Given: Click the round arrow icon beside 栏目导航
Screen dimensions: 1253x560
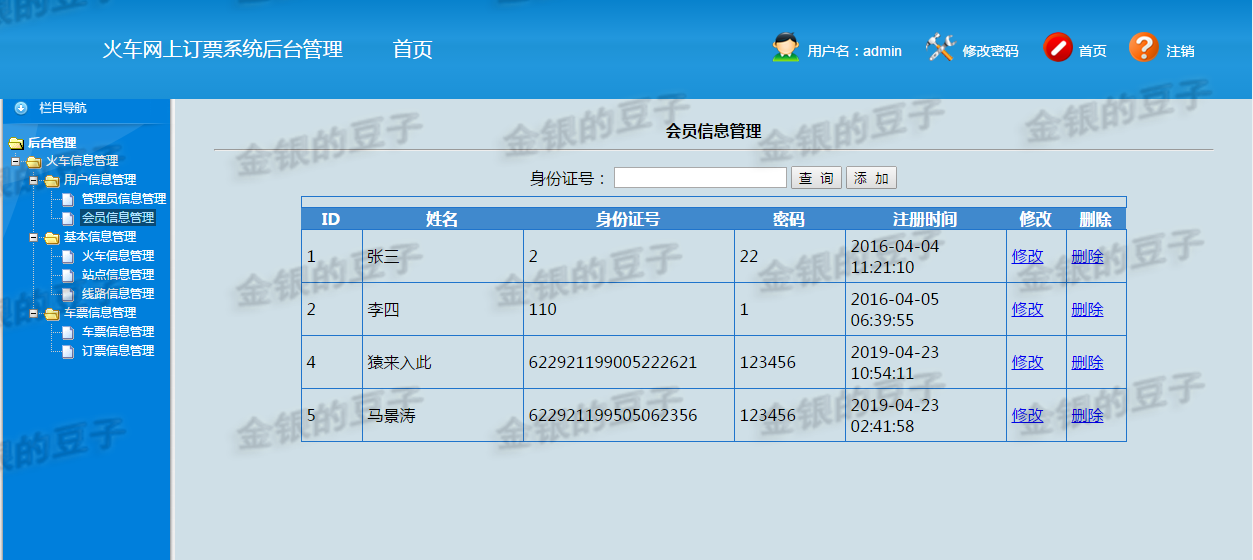Looking at the screenshot, I should click(21, 107).
